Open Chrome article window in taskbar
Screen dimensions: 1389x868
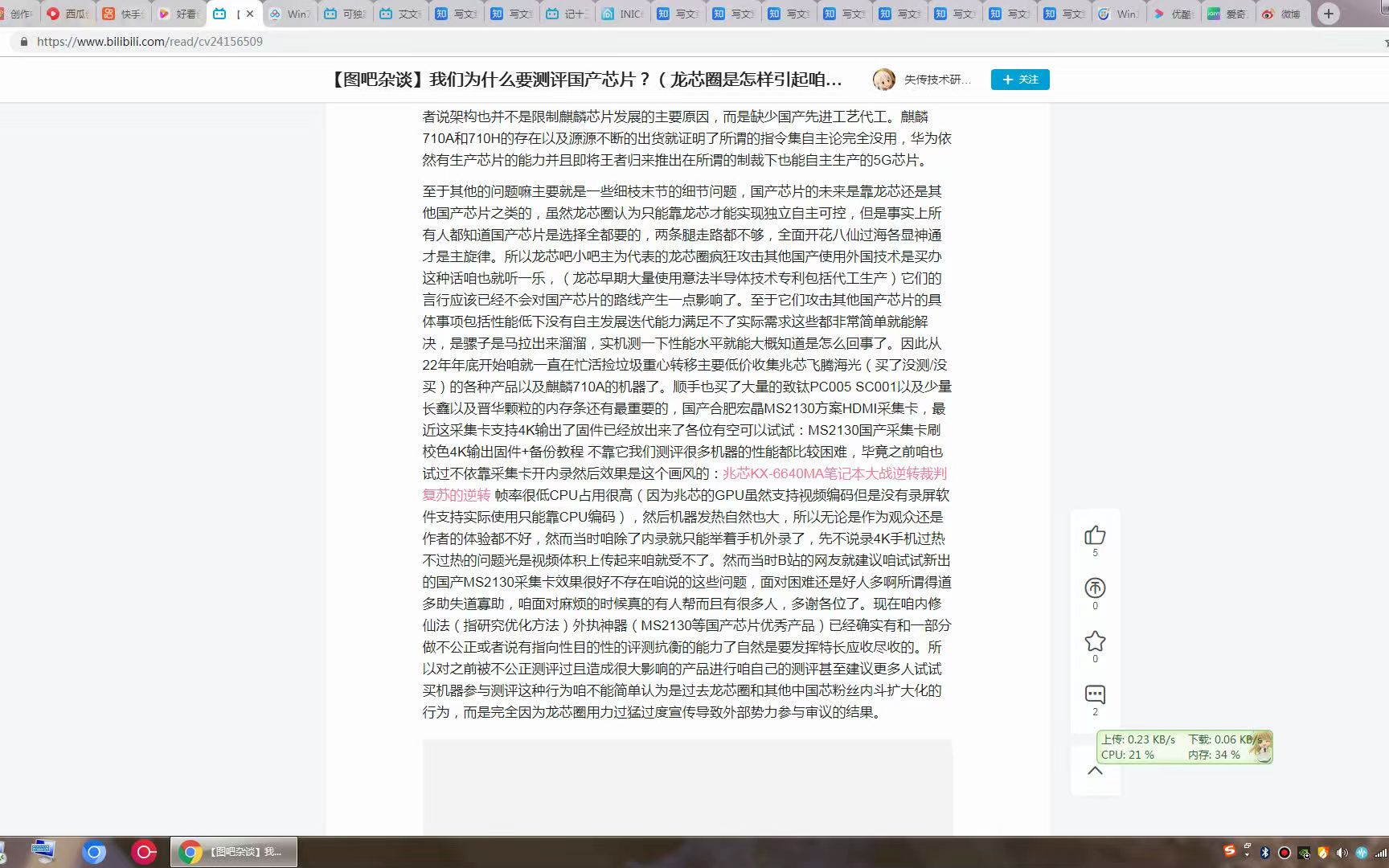tap(234, 852)
